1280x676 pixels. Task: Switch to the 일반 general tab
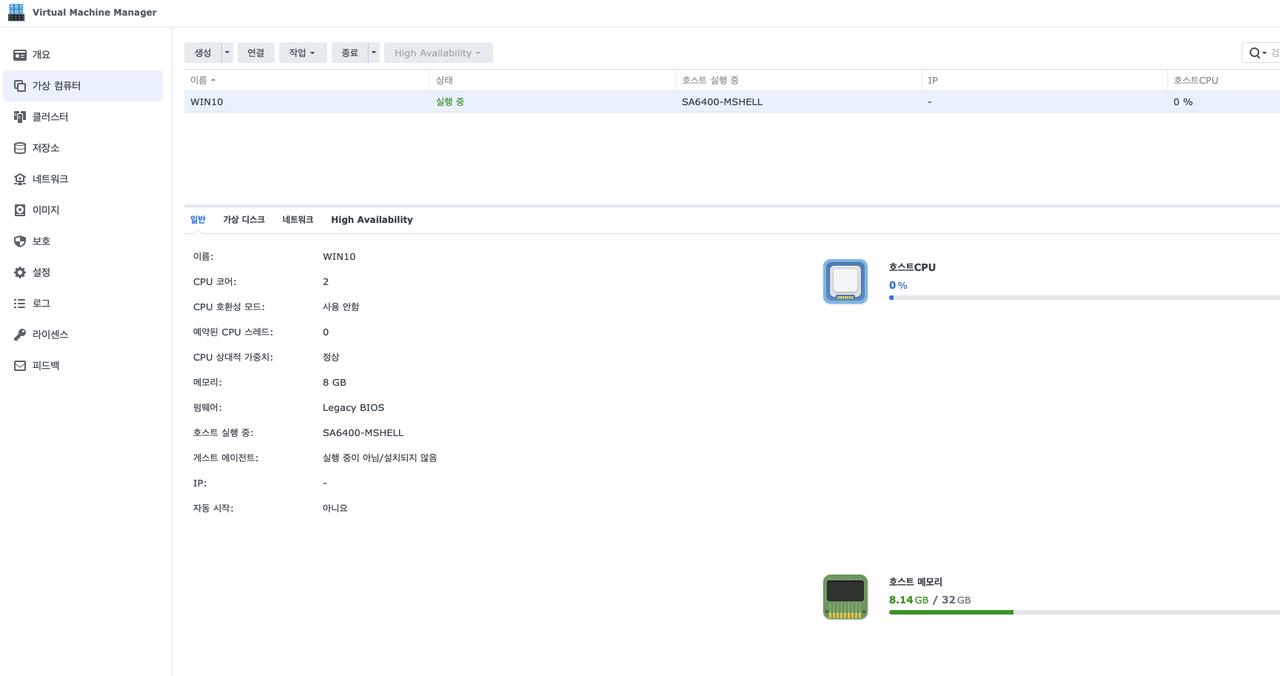coord(198,220)
